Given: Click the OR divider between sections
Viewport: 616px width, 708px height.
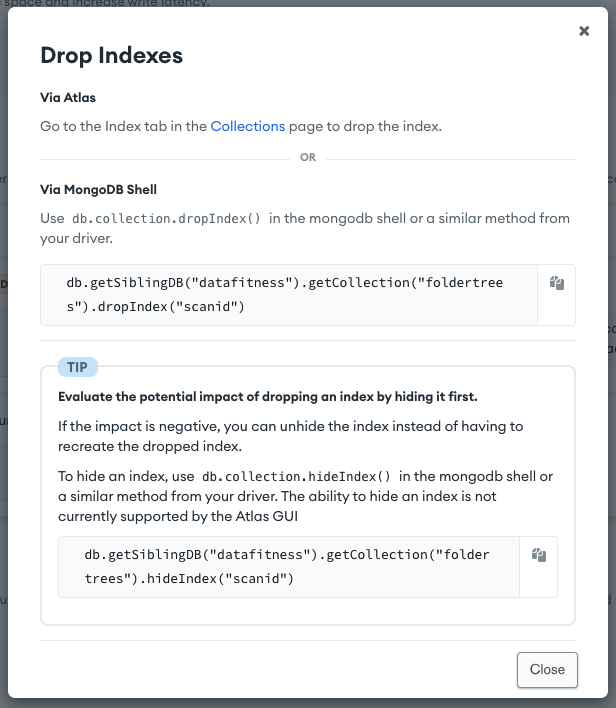Looking at the screenshot, I should pyautogui.click(x=308, y=158).
